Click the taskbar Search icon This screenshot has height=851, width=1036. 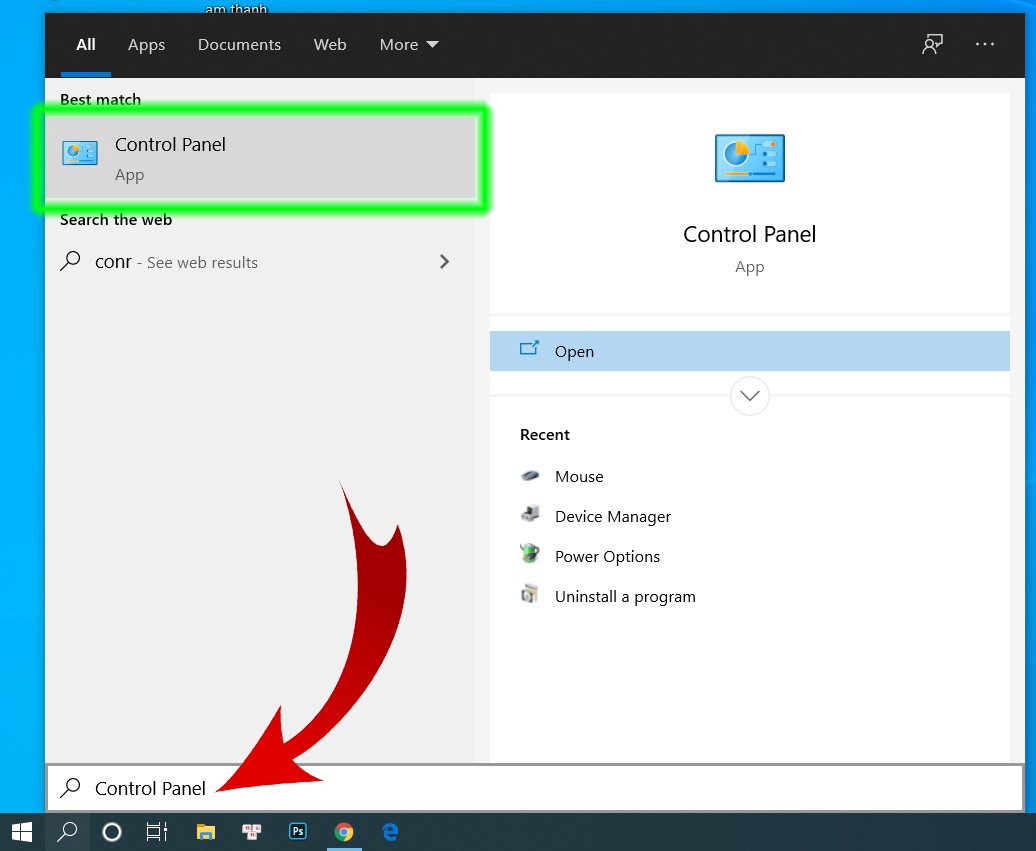pos(67,832)
